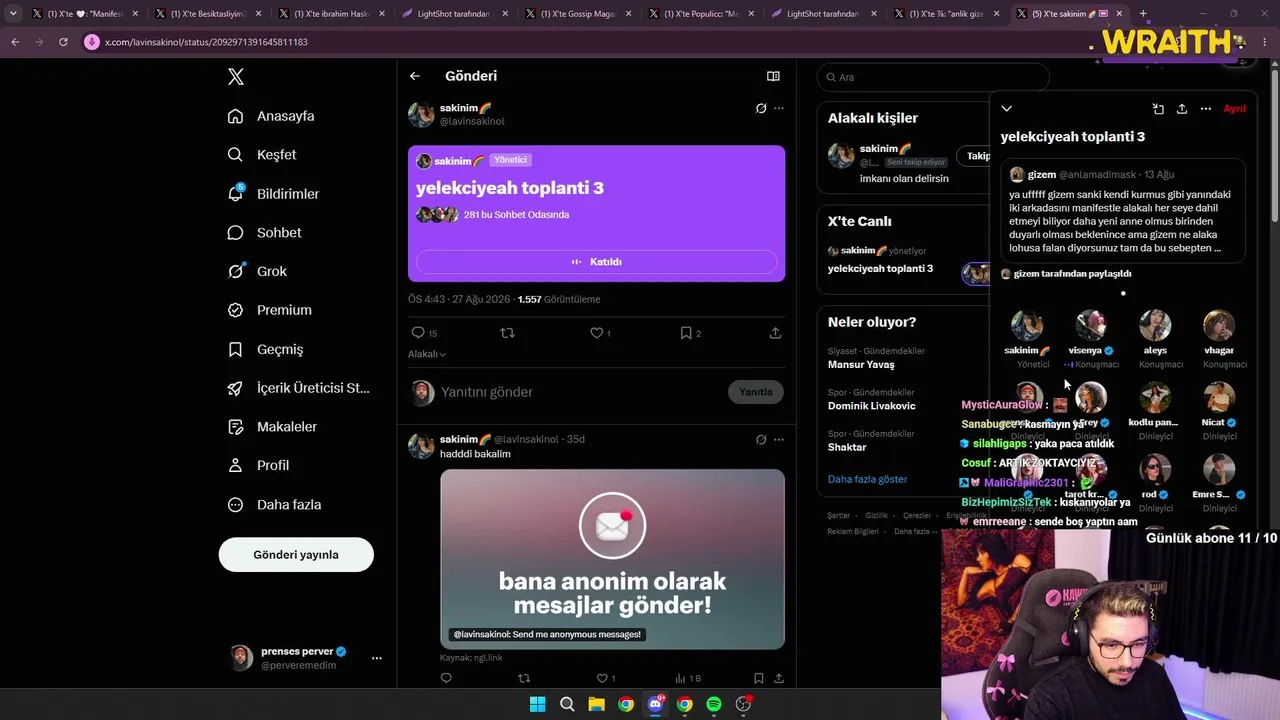Click aleys speaker avatar
The image size is (1280, 720).
[x=1155, y=326]
